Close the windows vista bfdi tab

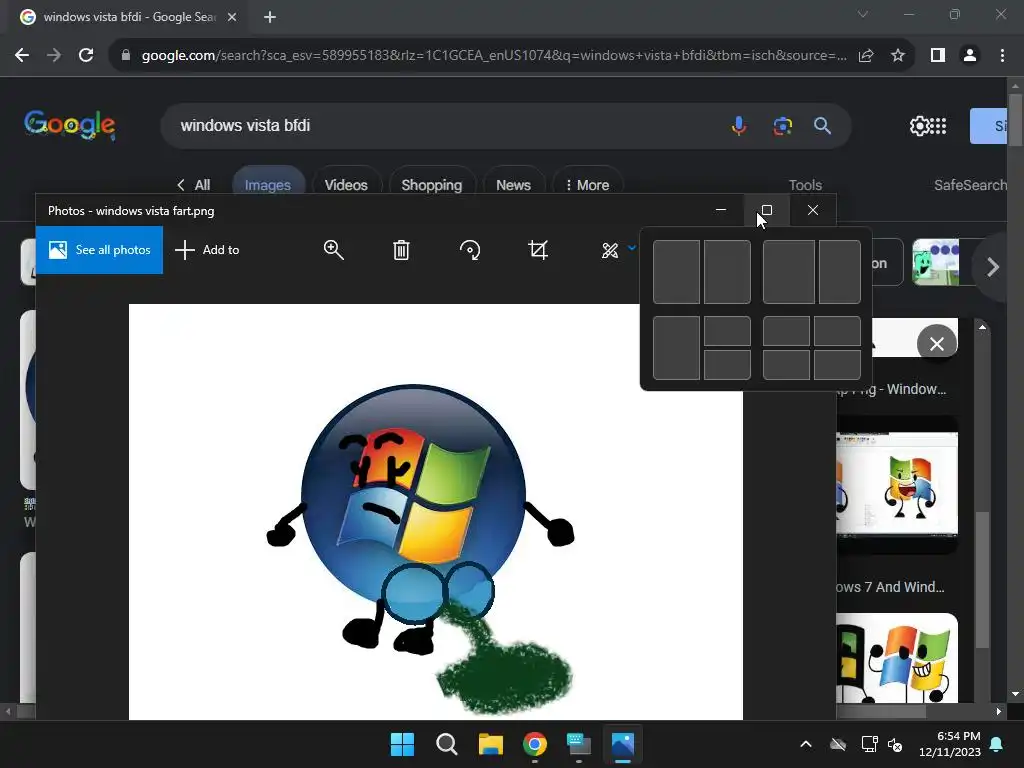[232, 17]
